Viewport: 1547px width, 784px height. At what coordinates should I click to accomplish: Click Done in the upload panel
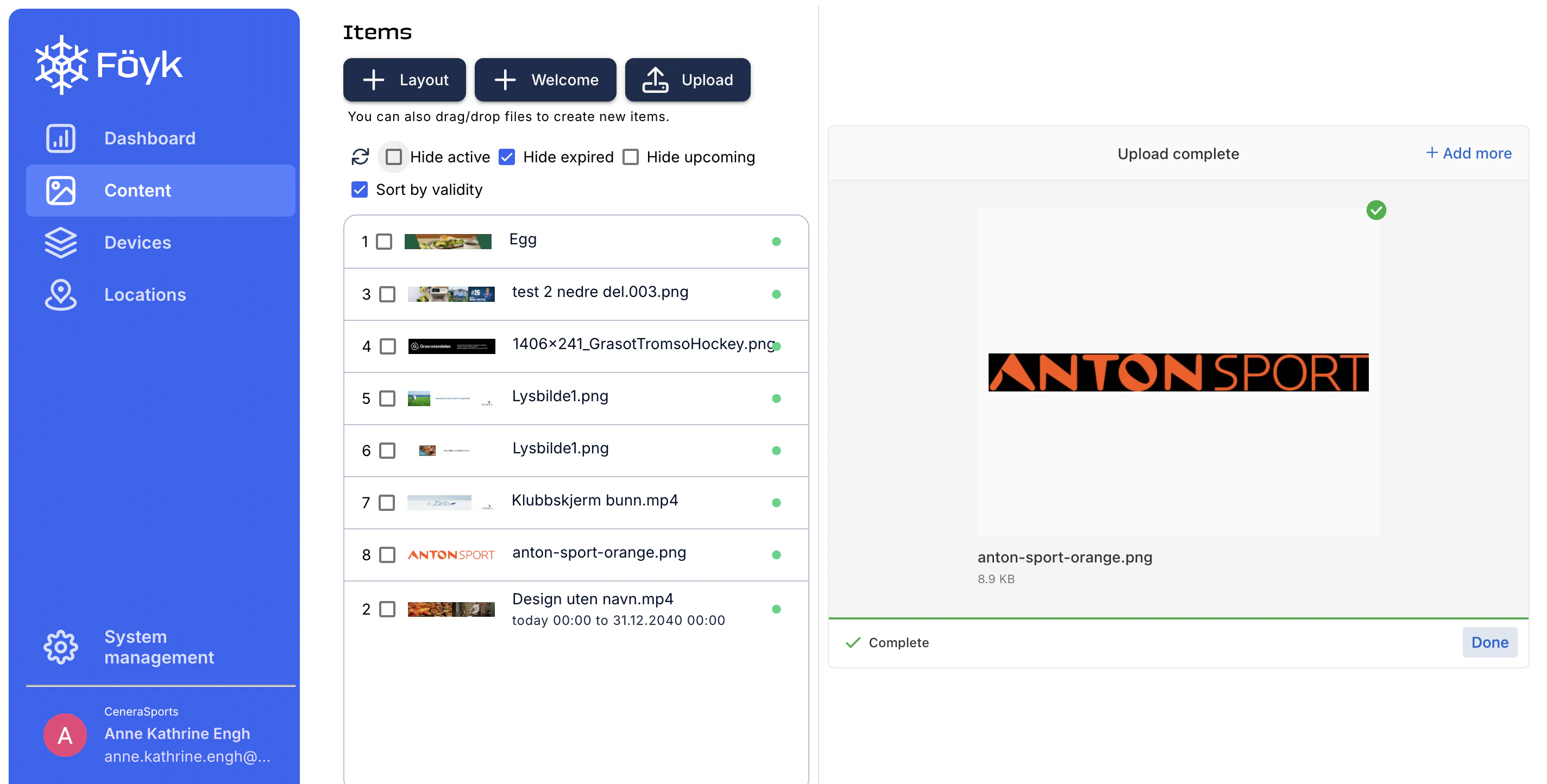(x=1489, y=642)
